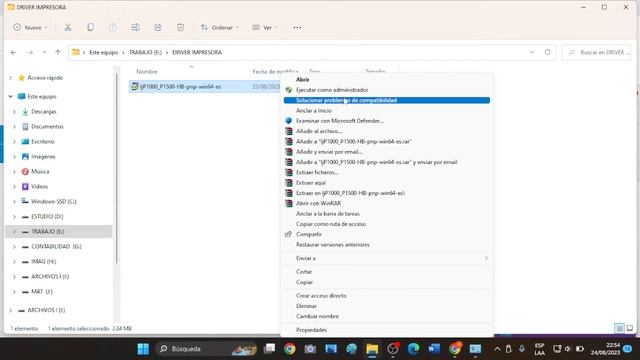Click the Delete trash icon in toolbar

[180, 27]
